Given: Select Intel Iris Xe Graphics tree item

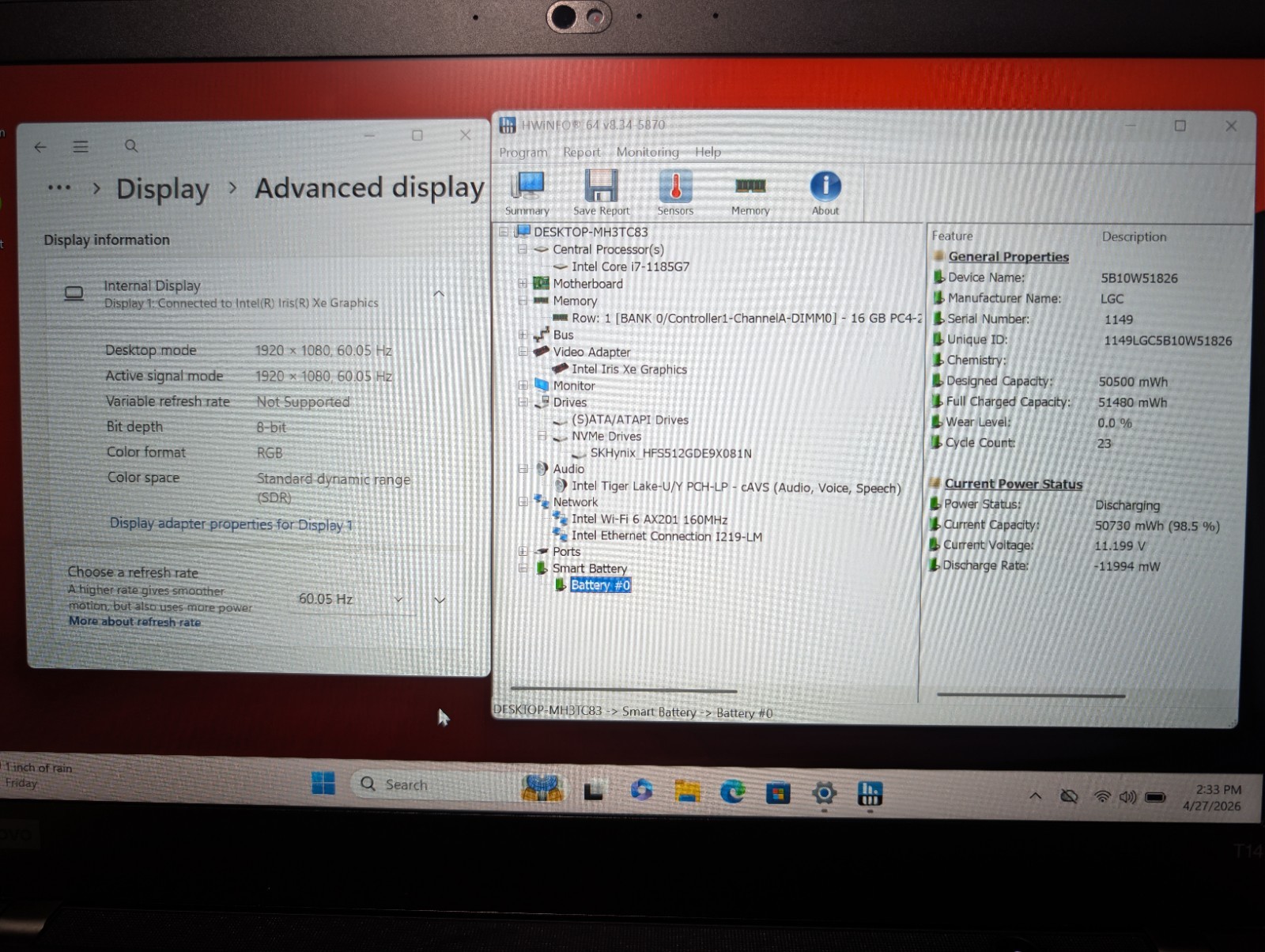Looking at the screenshot, I should [x=629, y=368].
